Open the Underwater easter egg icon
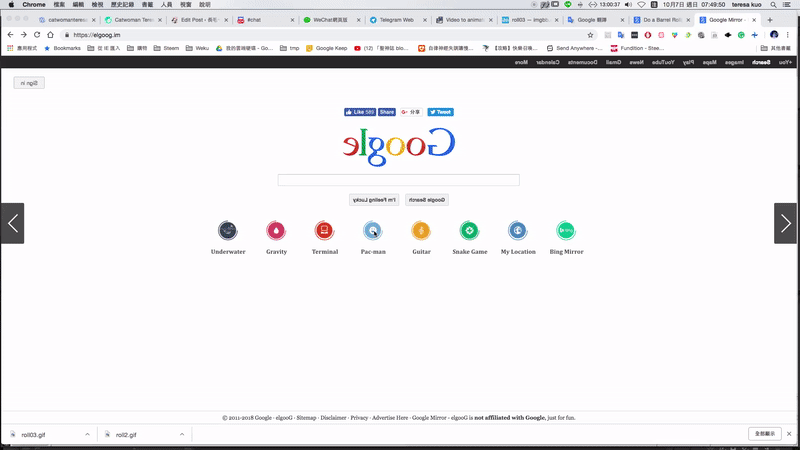Image resolution: width=800 pixels, height=450 pixels. [228, 231]
